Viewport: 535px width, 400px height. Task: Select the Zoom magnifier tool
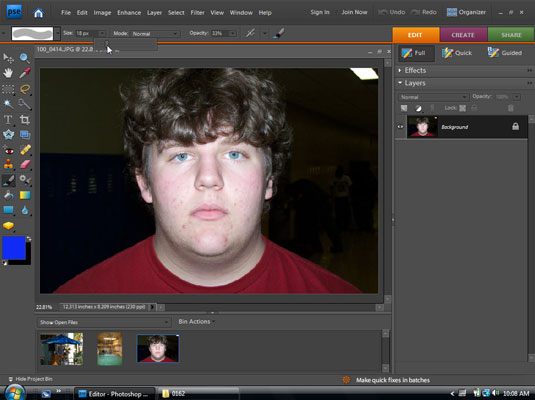25,58
